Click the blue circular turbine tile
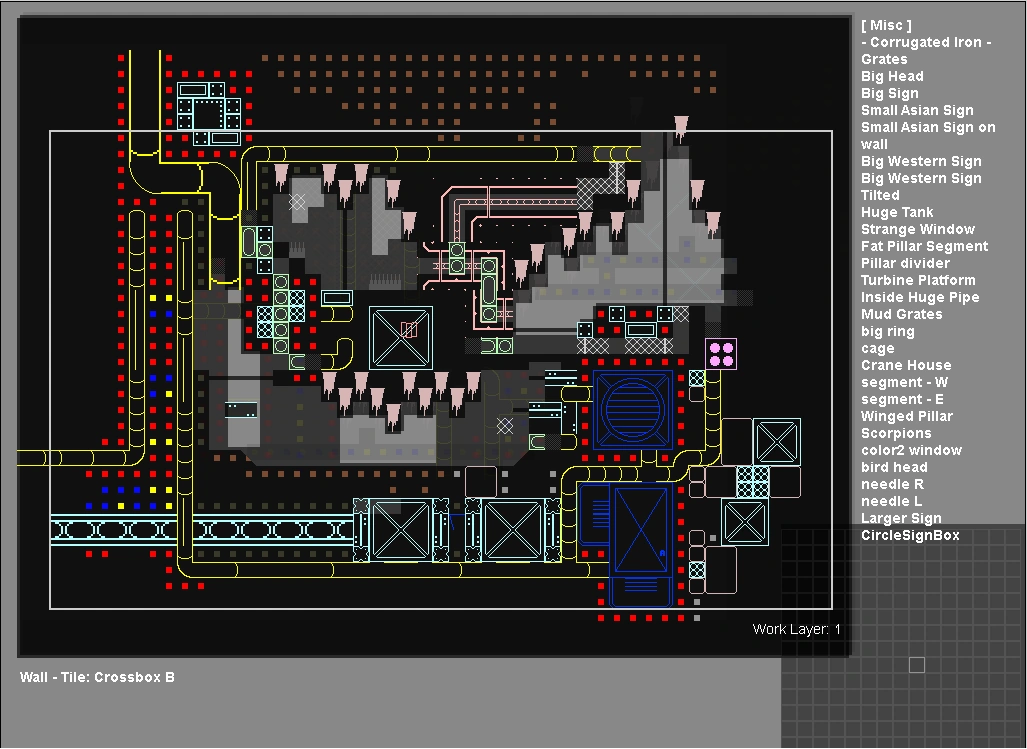 click(631, 410)
